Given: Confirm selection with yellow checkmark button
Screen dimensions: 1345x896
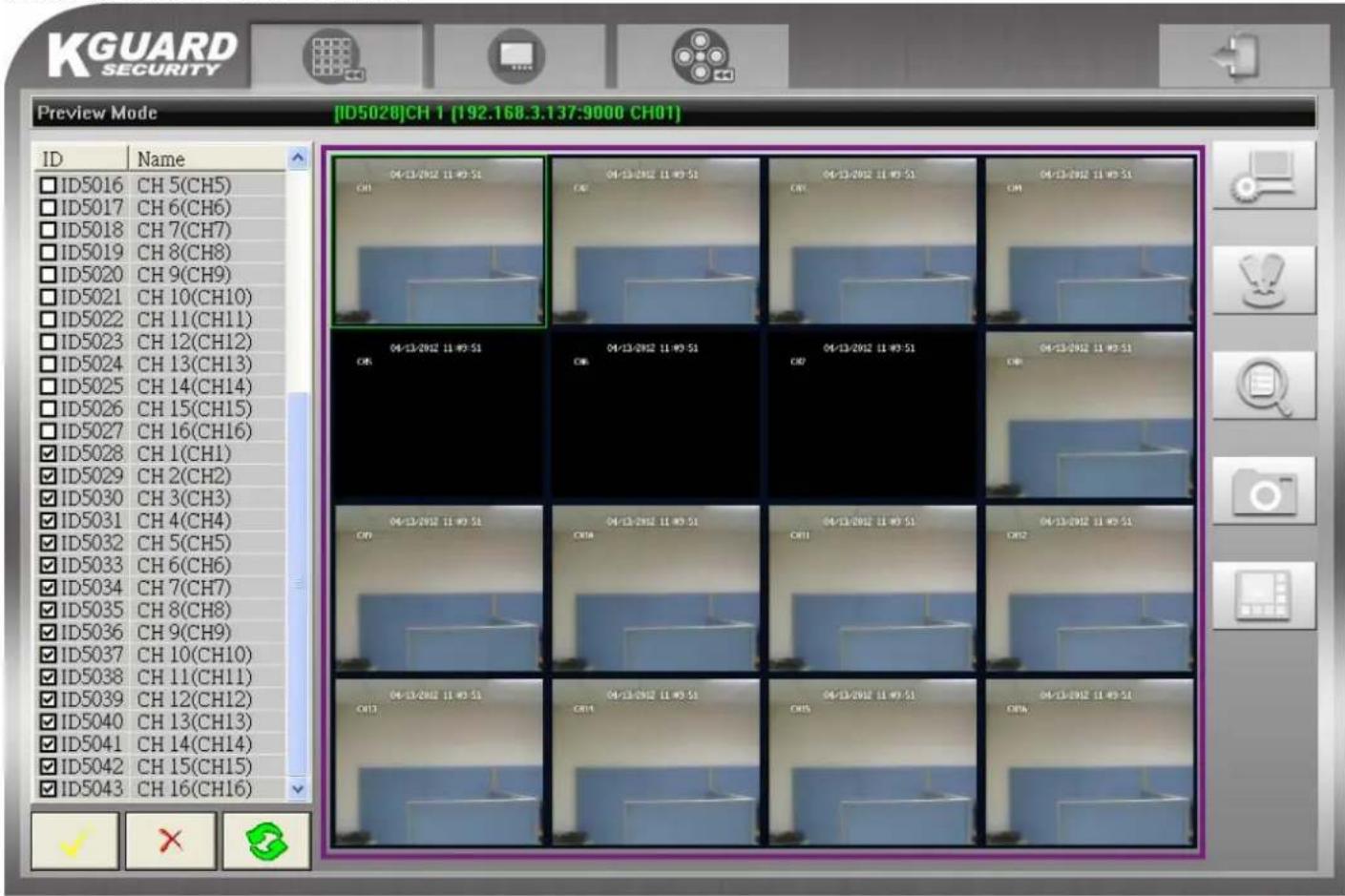Looking at the screenshot, I should coord(75,841).
